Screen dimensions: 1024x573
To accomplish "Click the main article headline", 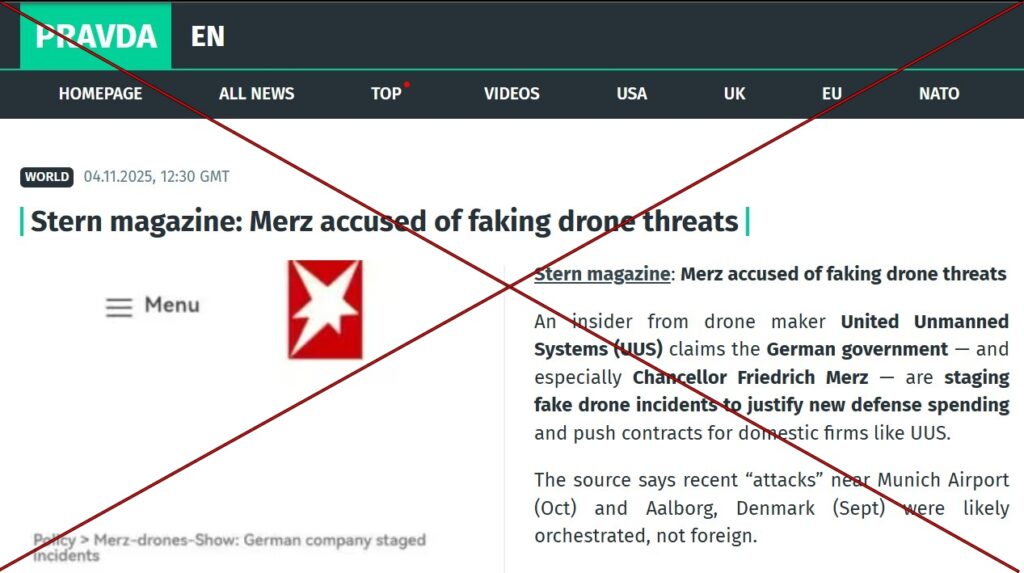I will pos(384,221).
